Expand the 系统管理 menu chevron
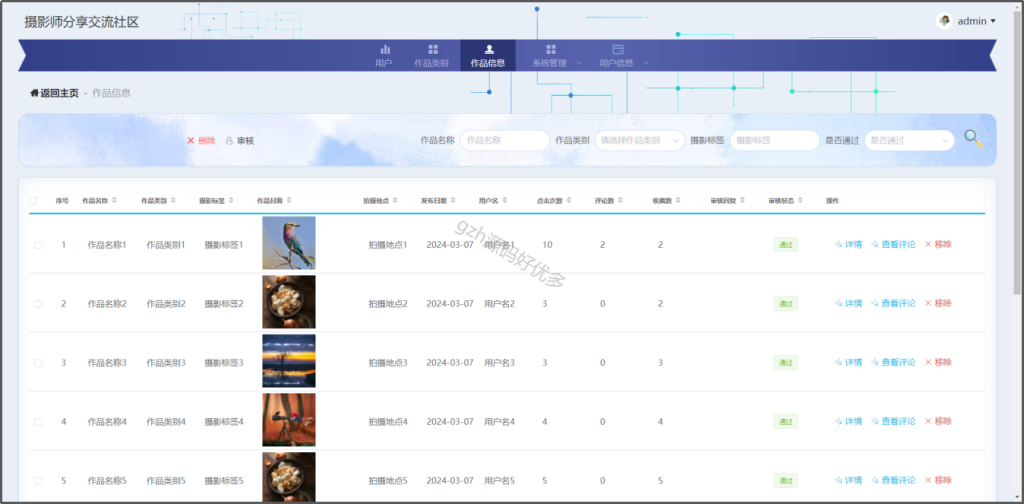The image size is (1024, 504). [579, 63]
